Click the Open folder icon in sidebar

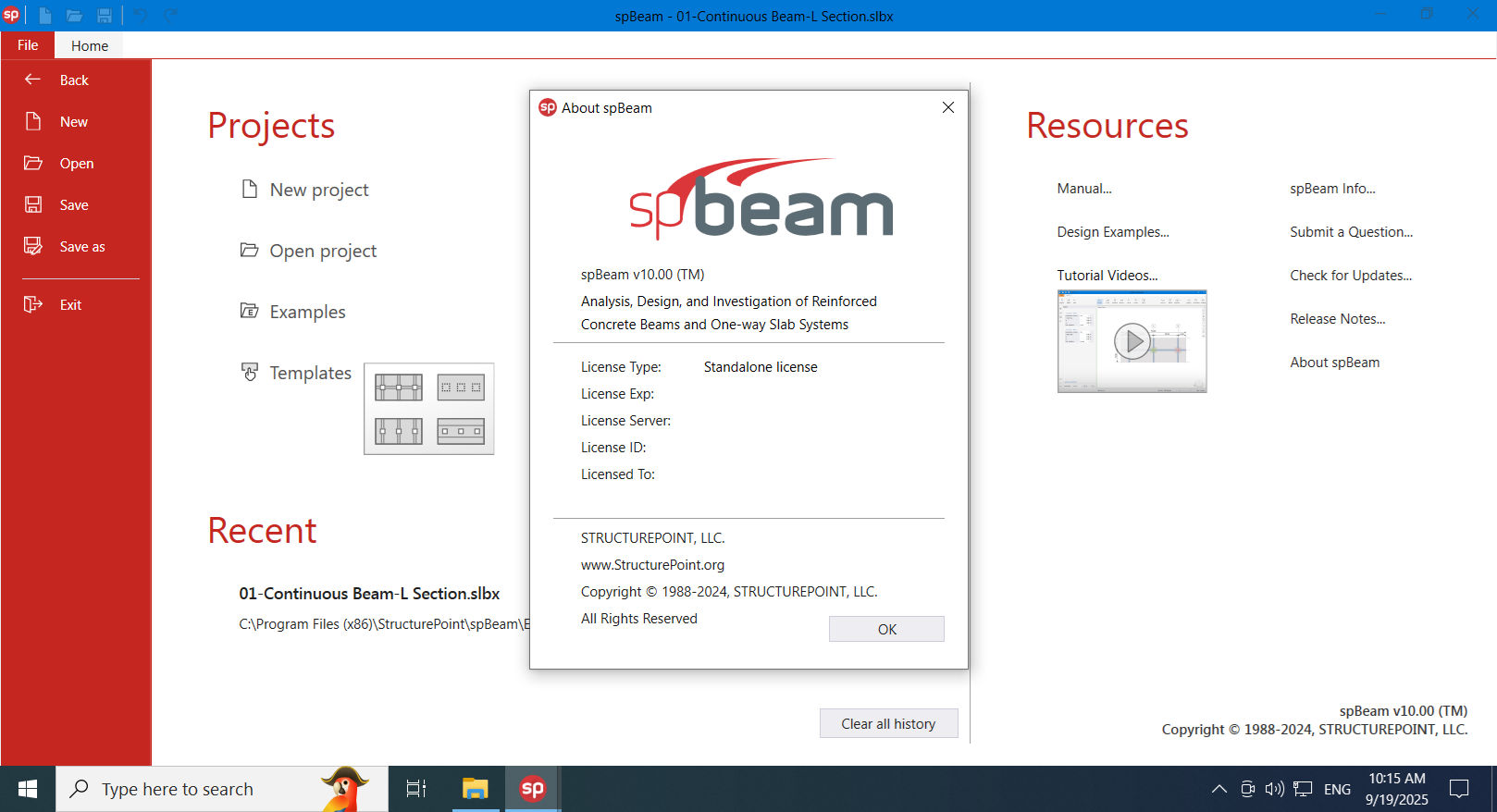(32, 163)
